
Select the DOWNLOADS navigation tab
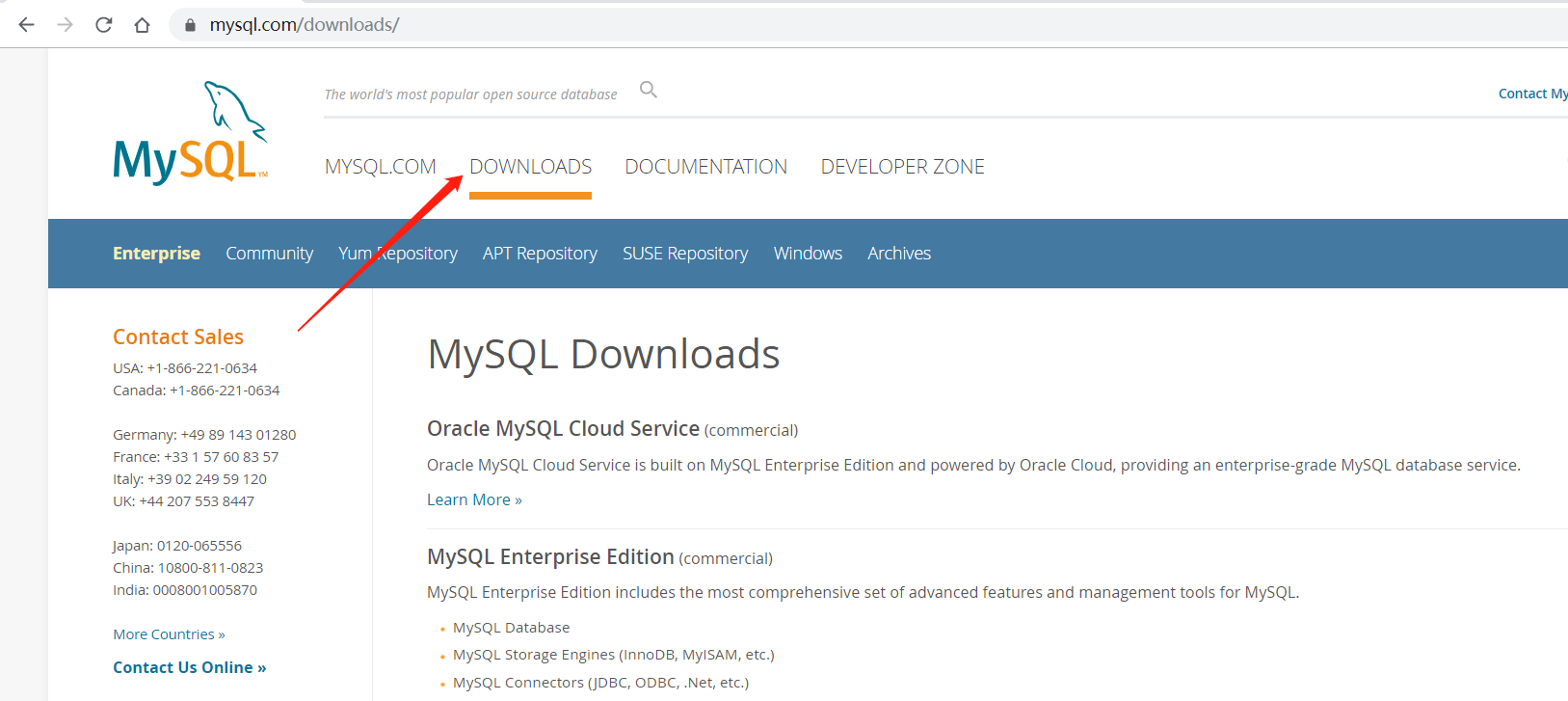[530, 167]
